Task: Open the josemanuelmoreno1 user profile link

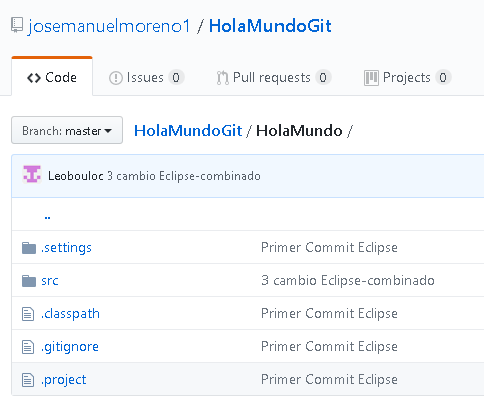Action: [x=109, y=26]
